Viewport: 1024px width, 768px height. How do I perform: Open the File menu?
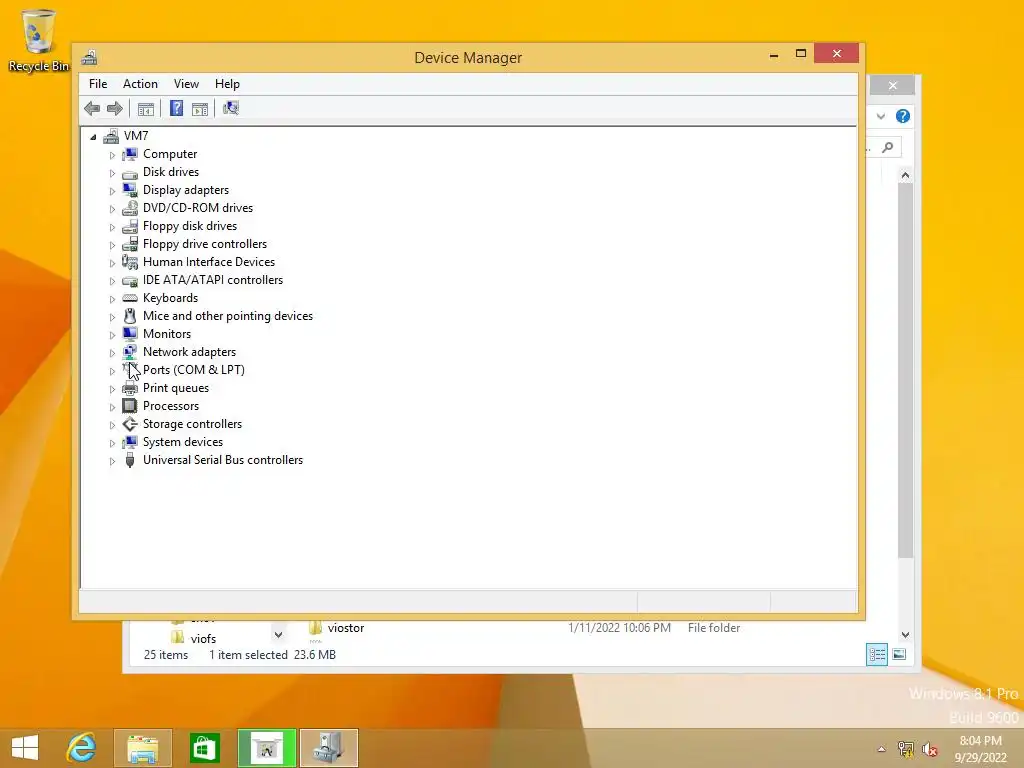tap(98, 84)
